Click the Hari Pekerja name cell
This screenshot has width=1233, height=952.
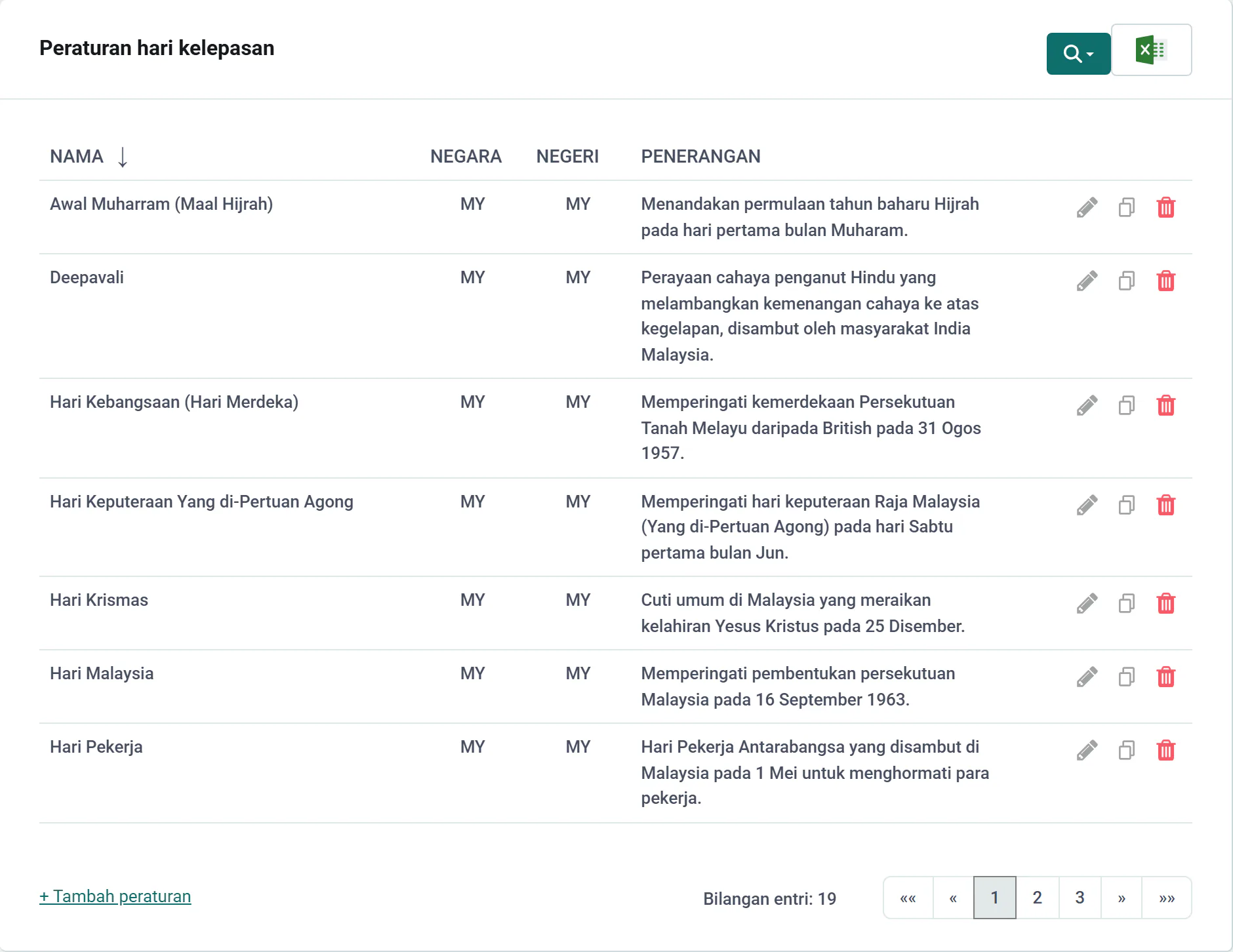click(96, 747)
